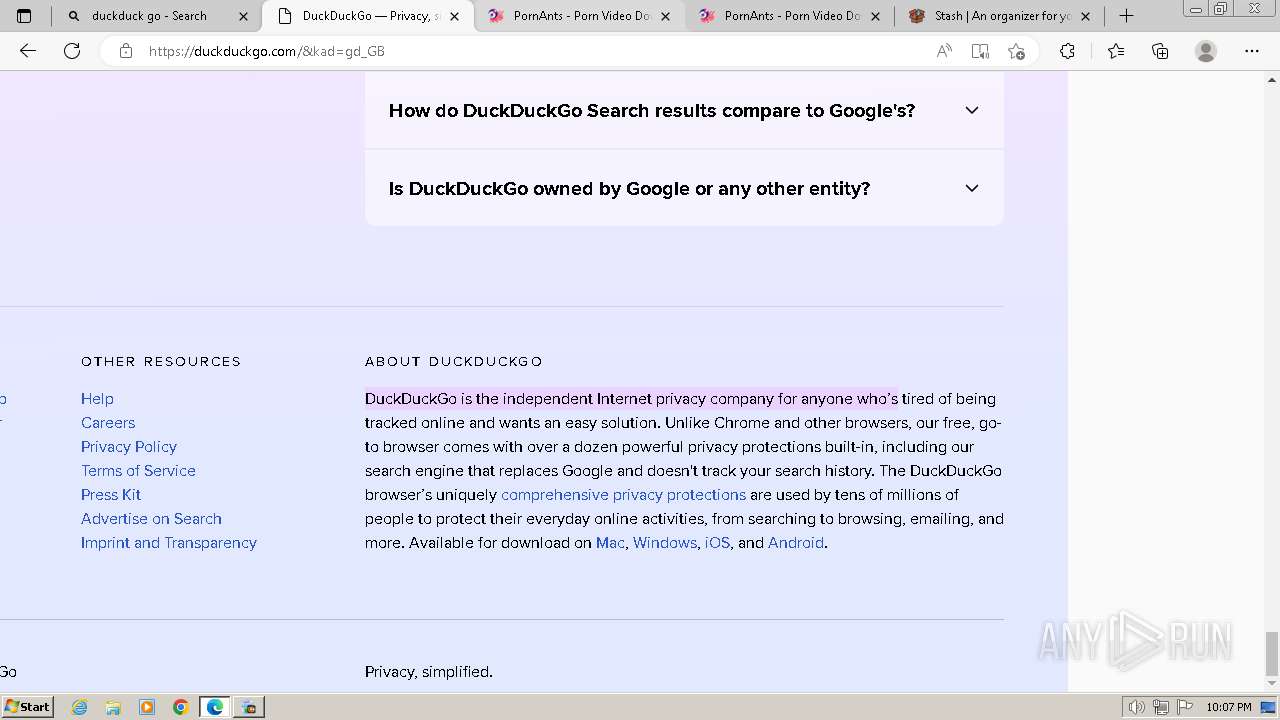Image resolution: width=1280 pixels, height=720 pixels.
Task: Open the Action Center flag icon
Action: (1185, 707)
